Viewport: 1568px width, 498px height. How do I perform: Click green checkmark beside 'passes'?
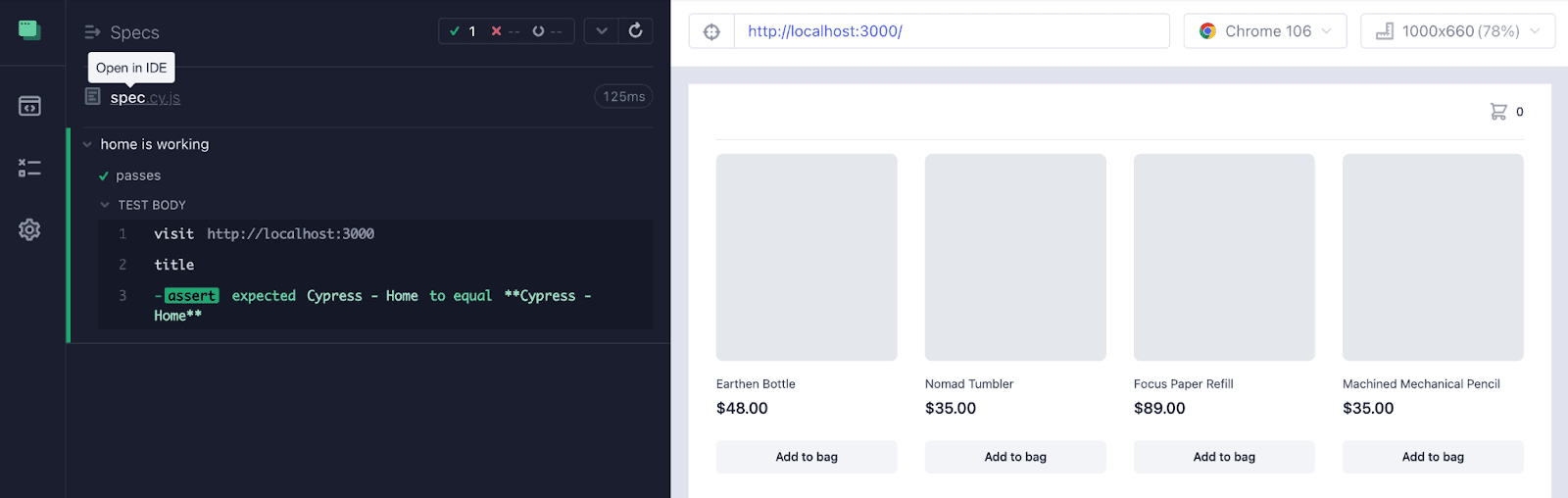(104, 176)
